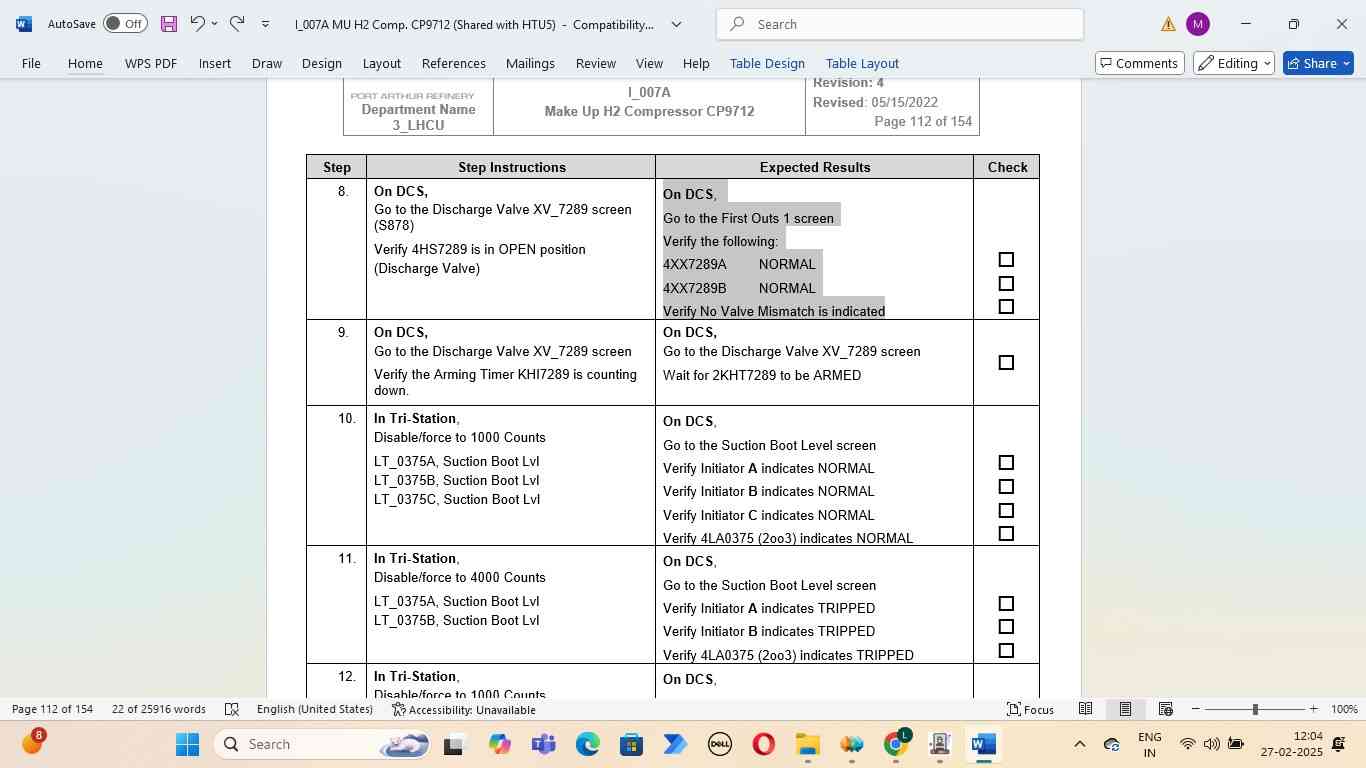Open the Opera browser from taskbar
Image resolution: width=1366 pixels, height=768 pixels.
coord(763,744)
